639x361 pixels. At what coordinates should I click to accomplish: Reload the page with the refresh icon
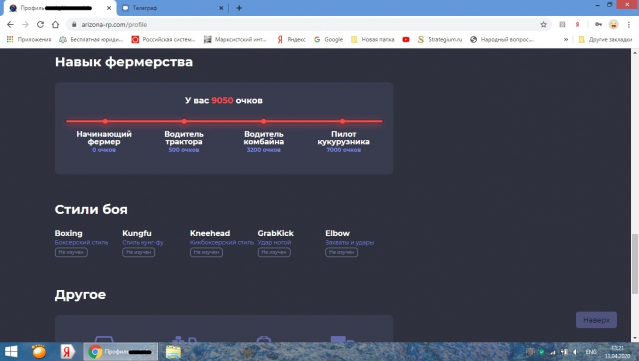pyautogui.click(x=40, y=24)
